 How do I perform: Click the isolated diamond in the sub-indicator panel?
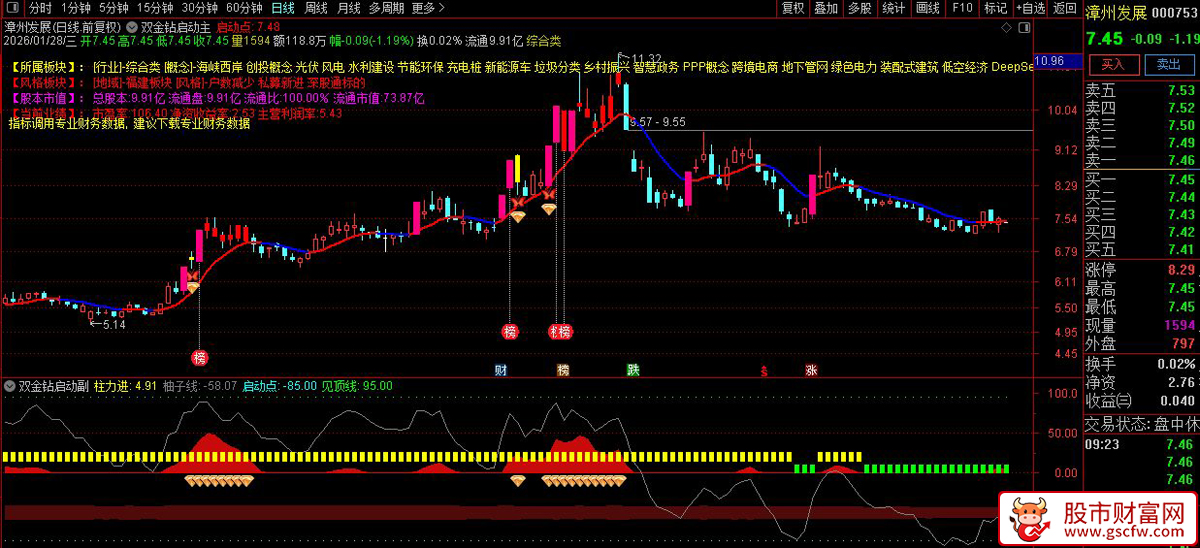[518, 481]
